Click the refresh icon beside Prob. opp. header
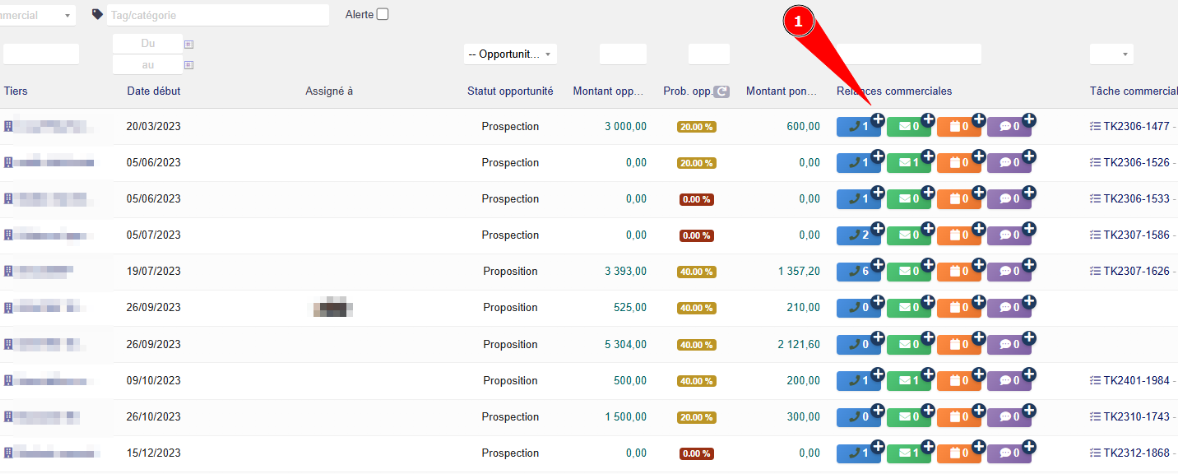The image size is (1188, 474). pyautogui.click(x=722, y=92)
